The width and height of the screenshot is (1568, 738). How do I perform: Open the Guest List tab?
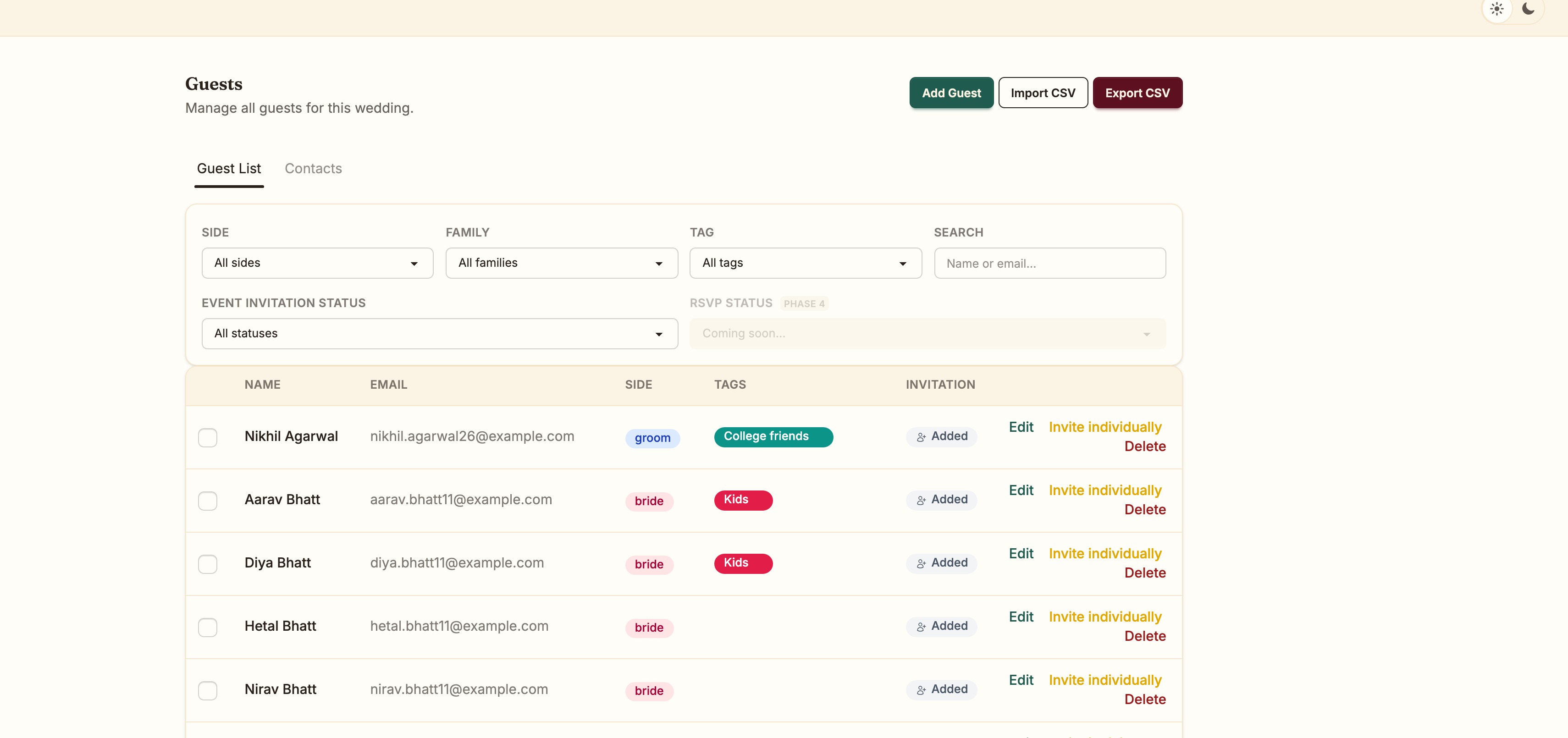click(229, 169)
